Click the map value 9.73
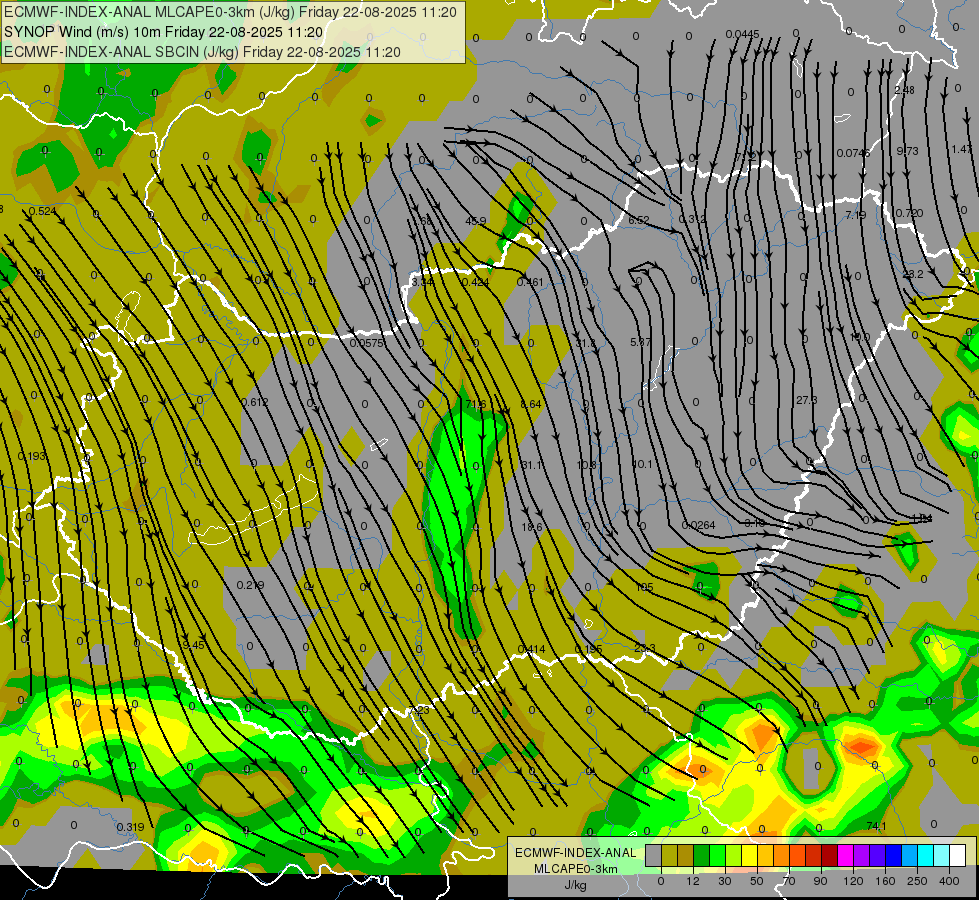The image size is (979, 900). coord(907,151)
